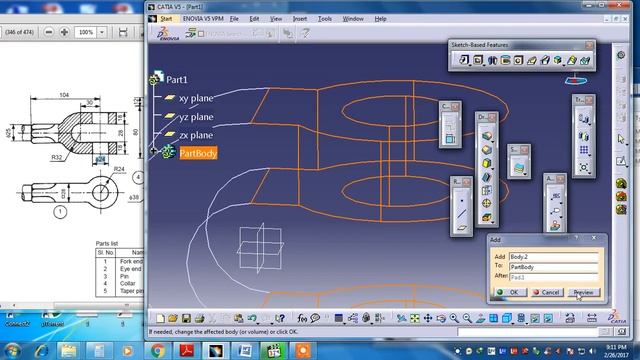
Task: Select the Draft Angle tool icon
Action: click(487, 163)
